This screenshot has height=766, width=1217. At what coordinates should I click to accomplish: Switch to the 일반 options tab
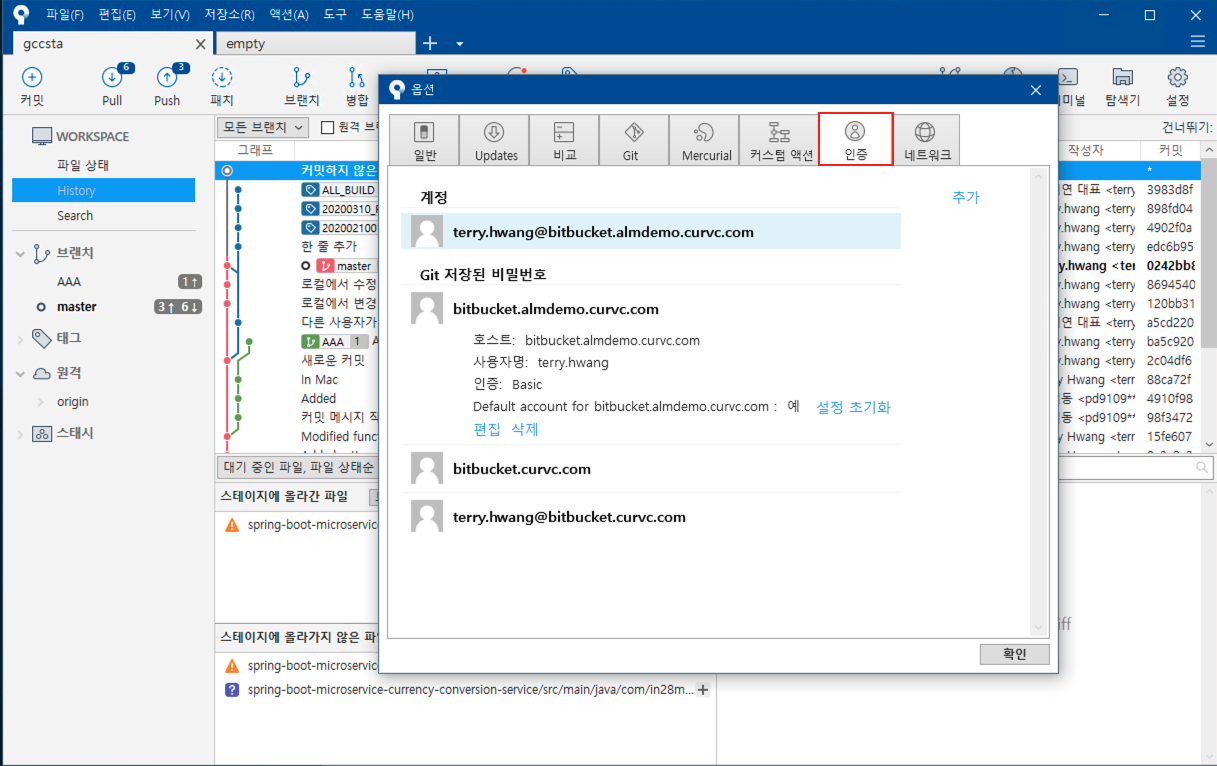[x=424, y=140]
